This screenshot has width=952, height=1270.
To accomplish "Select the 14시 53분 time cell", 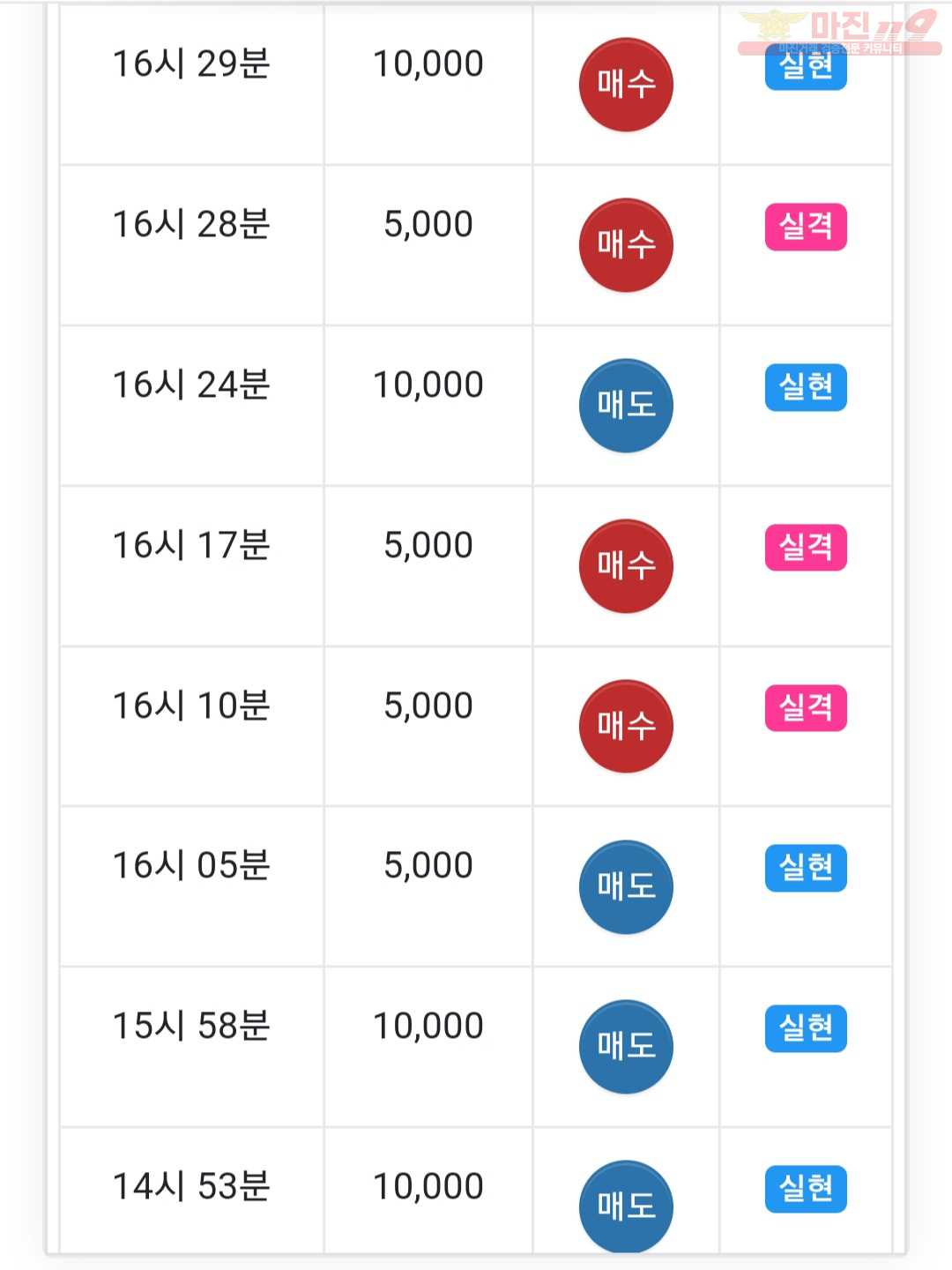I will tap(191, 1186).
